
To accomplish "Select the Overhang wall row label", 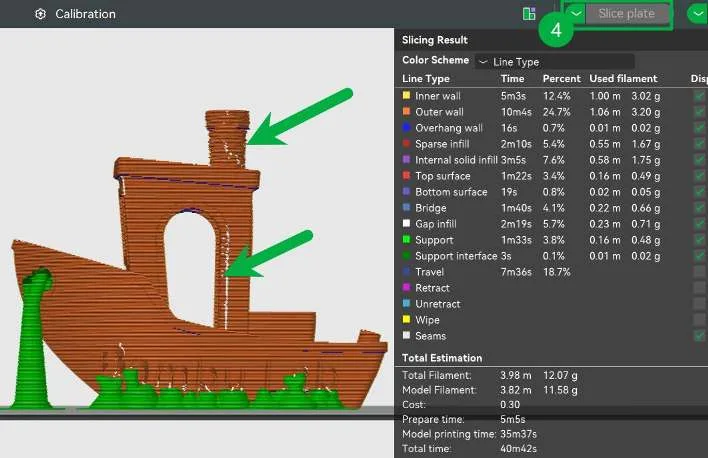I will click(x=449, y=128).
